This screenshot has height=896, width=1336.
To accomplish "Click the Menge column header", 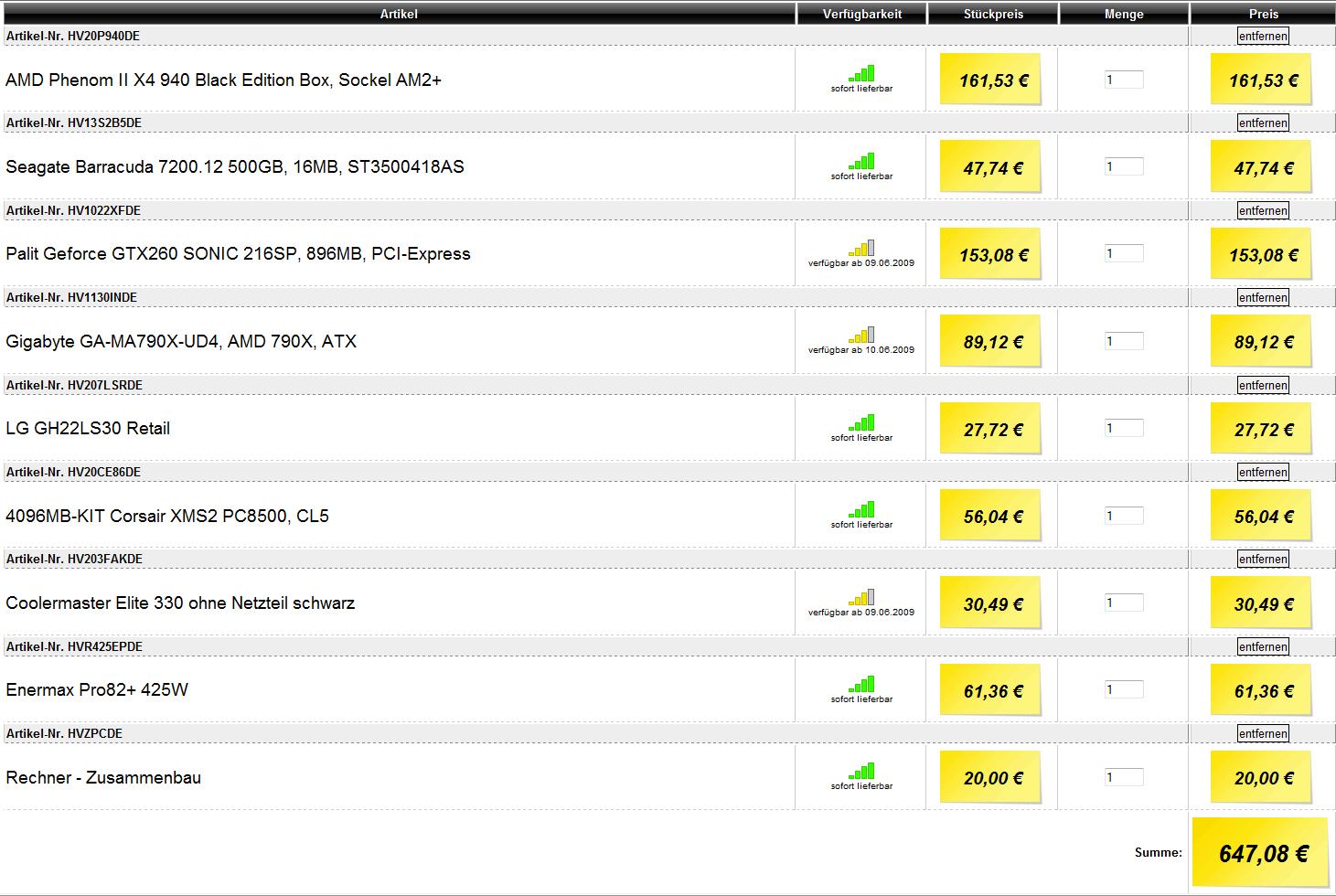I will coord(1124,14).
